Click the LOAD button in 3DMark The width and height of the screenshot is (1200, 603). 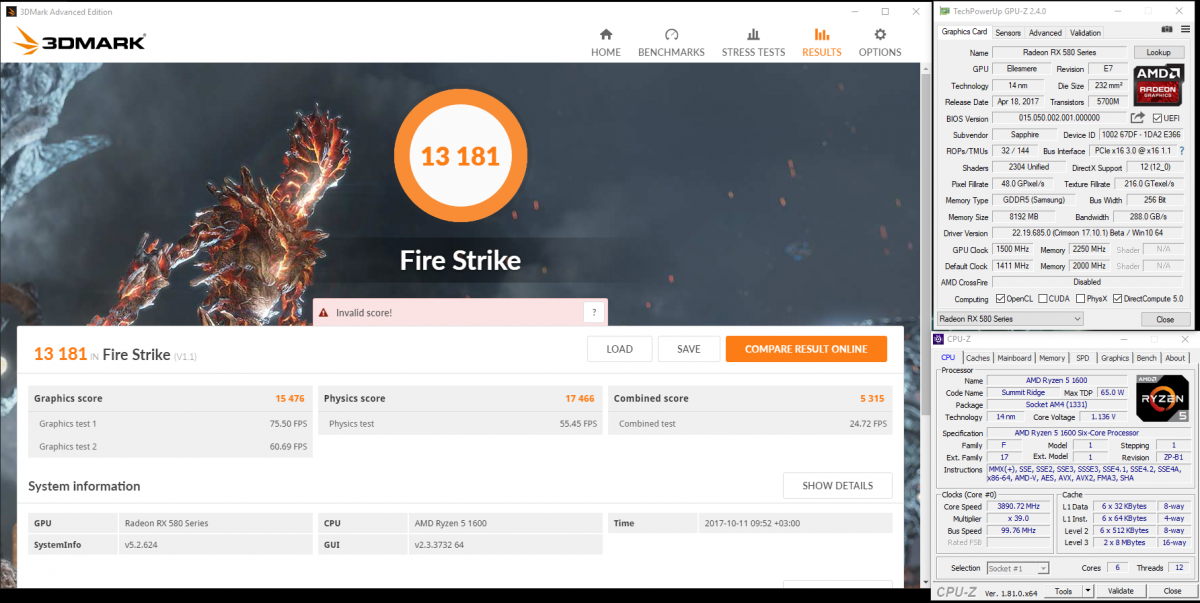[620, 349]
